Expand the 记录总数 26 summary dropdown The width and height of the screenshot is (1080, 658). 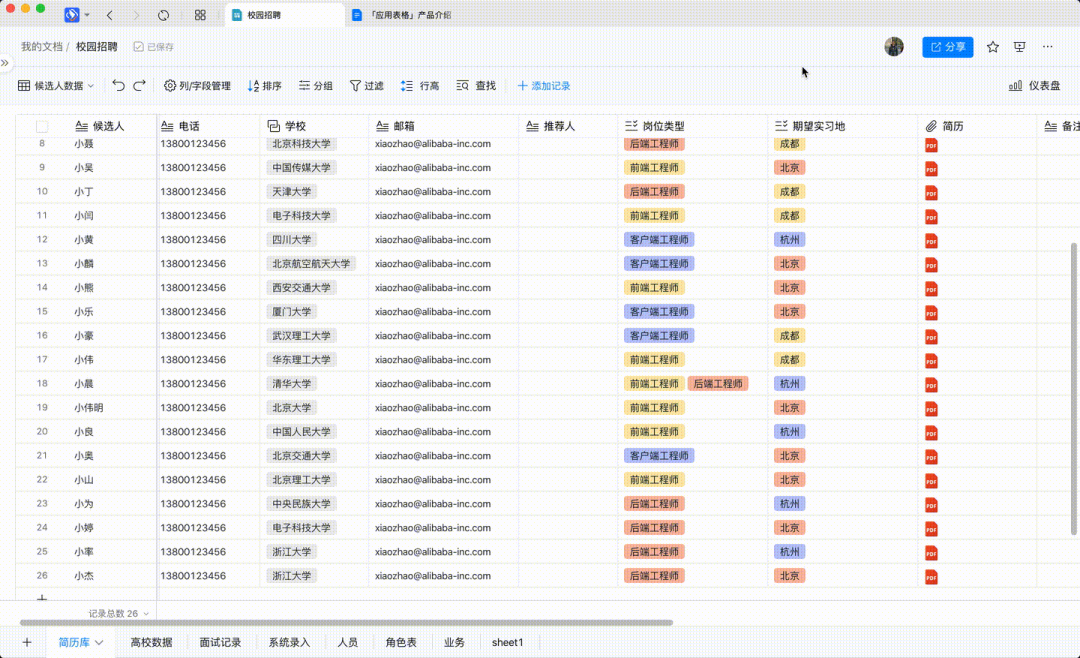pyautogui.click(x=146, y=614)
